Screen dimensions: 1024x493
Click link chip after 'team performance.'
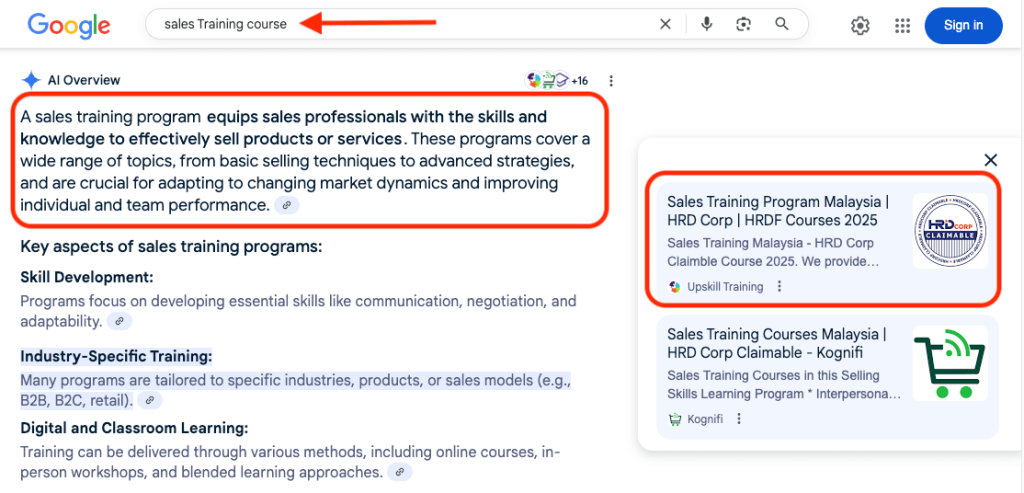click(x=287, y=205)
